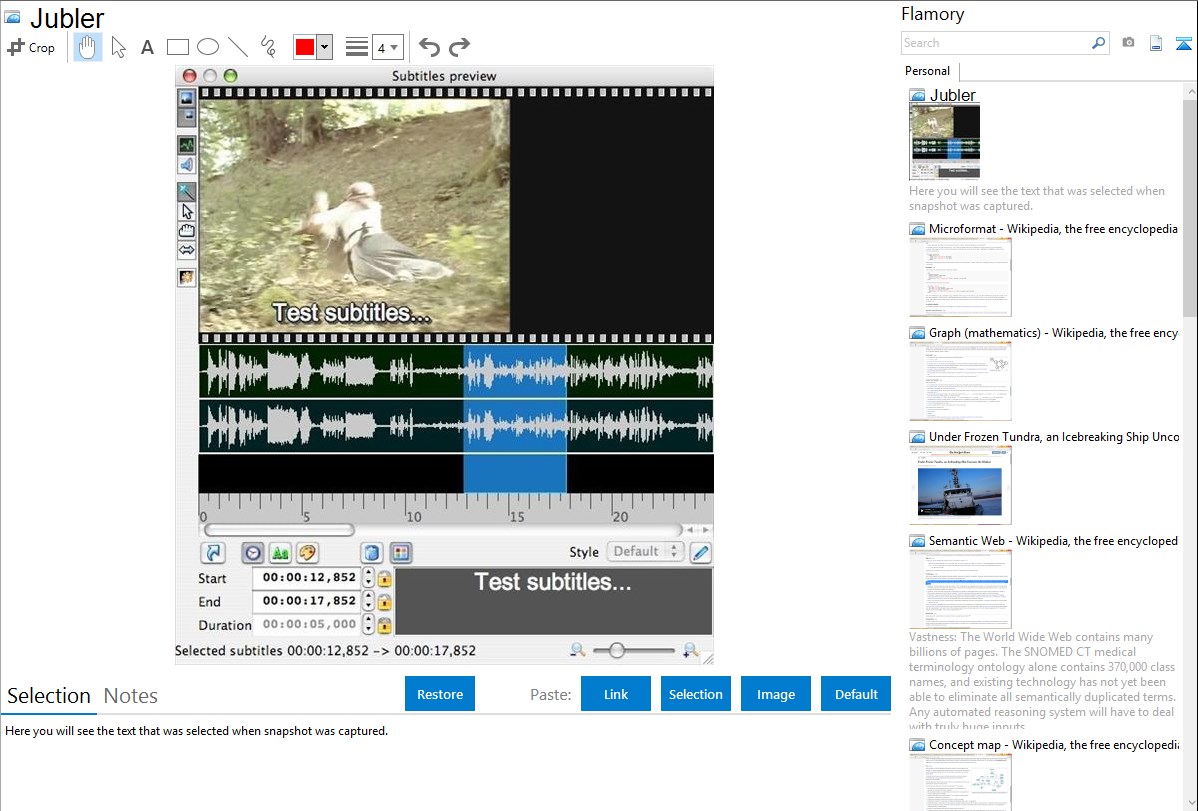The width and height of the screenshot is (1198, 811).
Task: Click the selected blue subtitle region in waveform
Action: point(515,419)
